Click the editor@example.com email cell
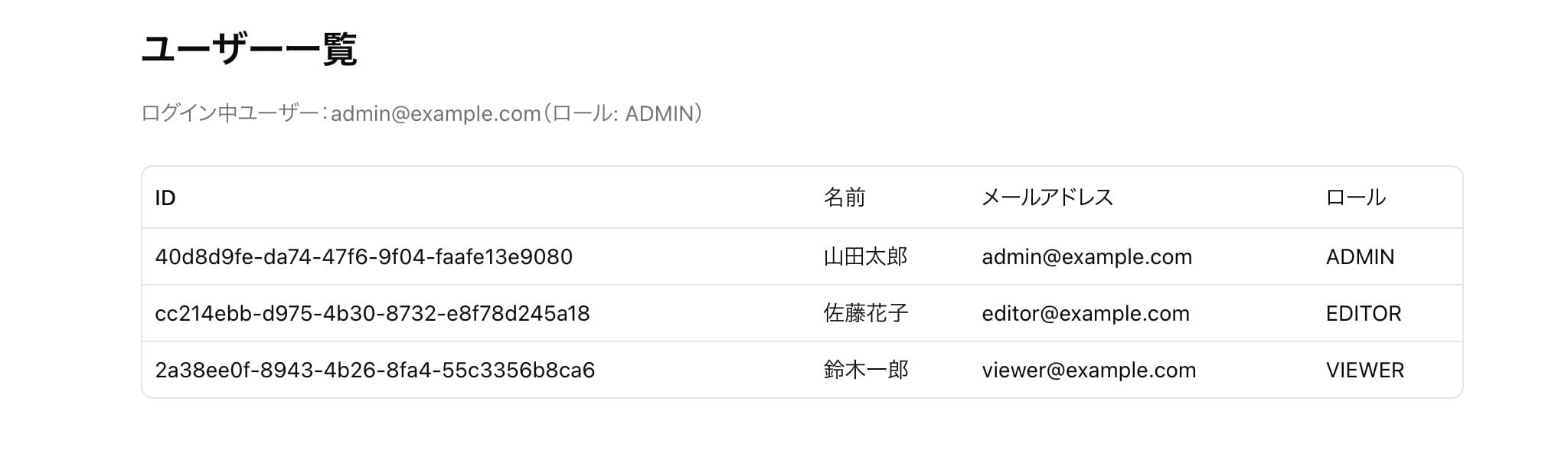The width and height of the screenshot is (1568, 470). (x=1086, y=313)
